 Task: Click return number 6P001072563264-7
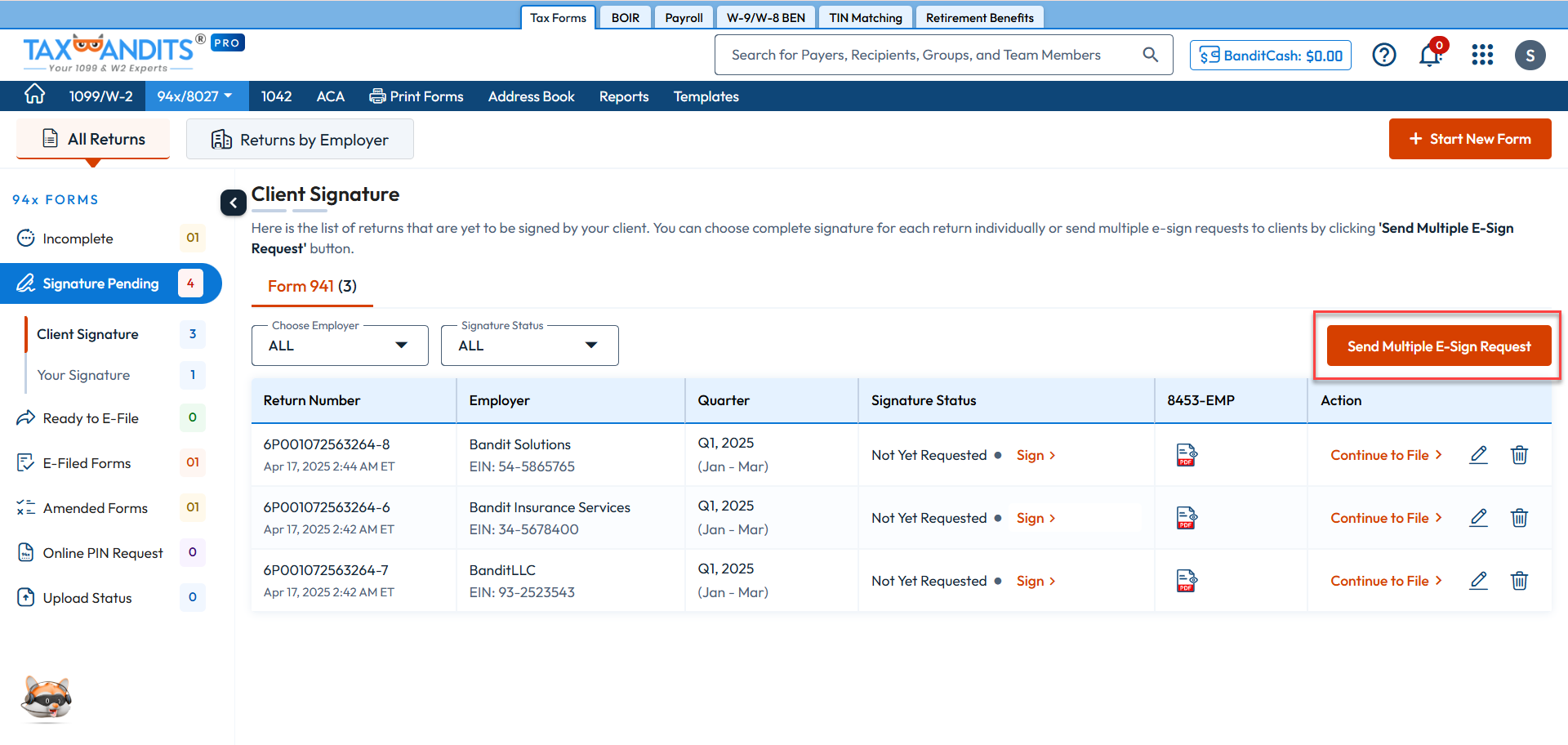tap(326, 570)
